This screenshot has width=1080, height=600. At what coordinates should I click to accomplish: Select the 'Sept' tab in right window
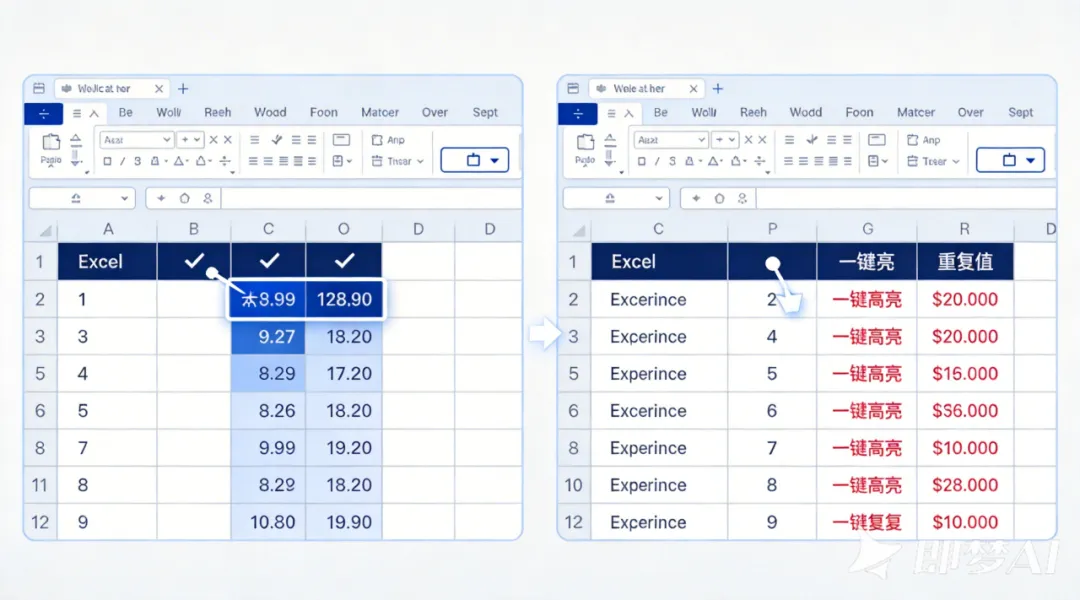pyautogui.click(x=1021, y=112)
